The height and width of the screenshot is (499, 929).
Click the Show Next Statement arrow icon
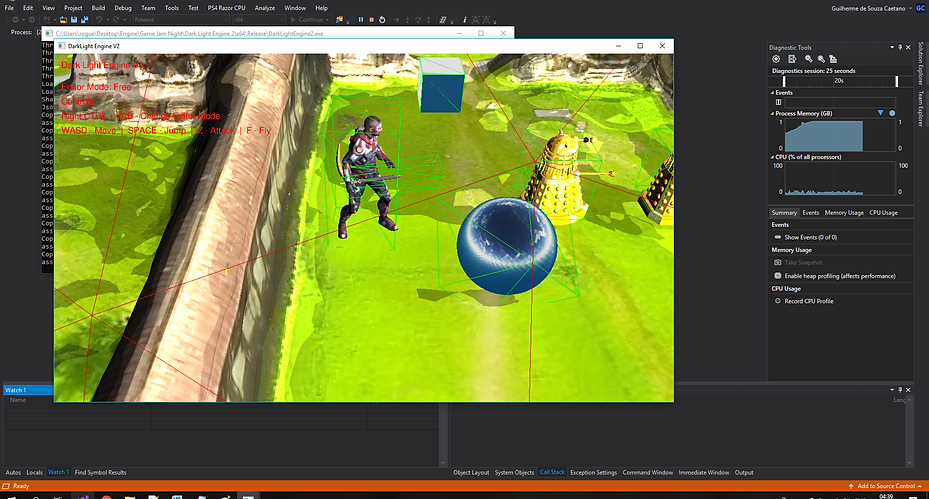(x=396, y=20)
